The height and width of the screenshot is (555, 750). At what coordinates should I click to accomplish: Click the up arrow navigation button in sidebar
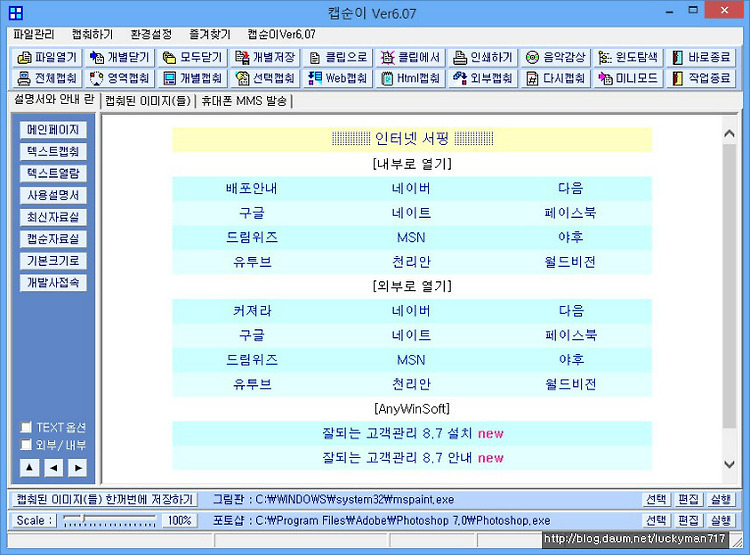[29, 467]
